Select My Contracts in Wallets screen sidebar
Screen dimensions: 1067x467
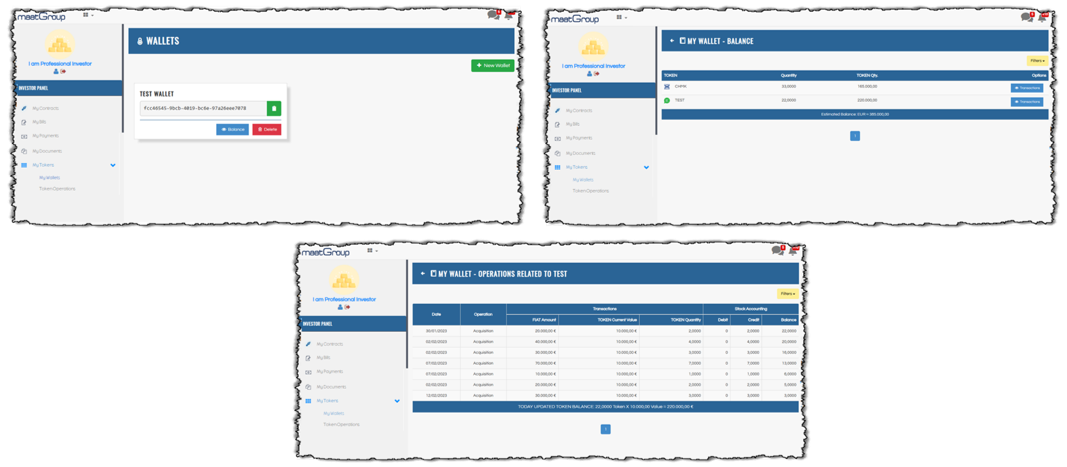(x=46, y=107)
